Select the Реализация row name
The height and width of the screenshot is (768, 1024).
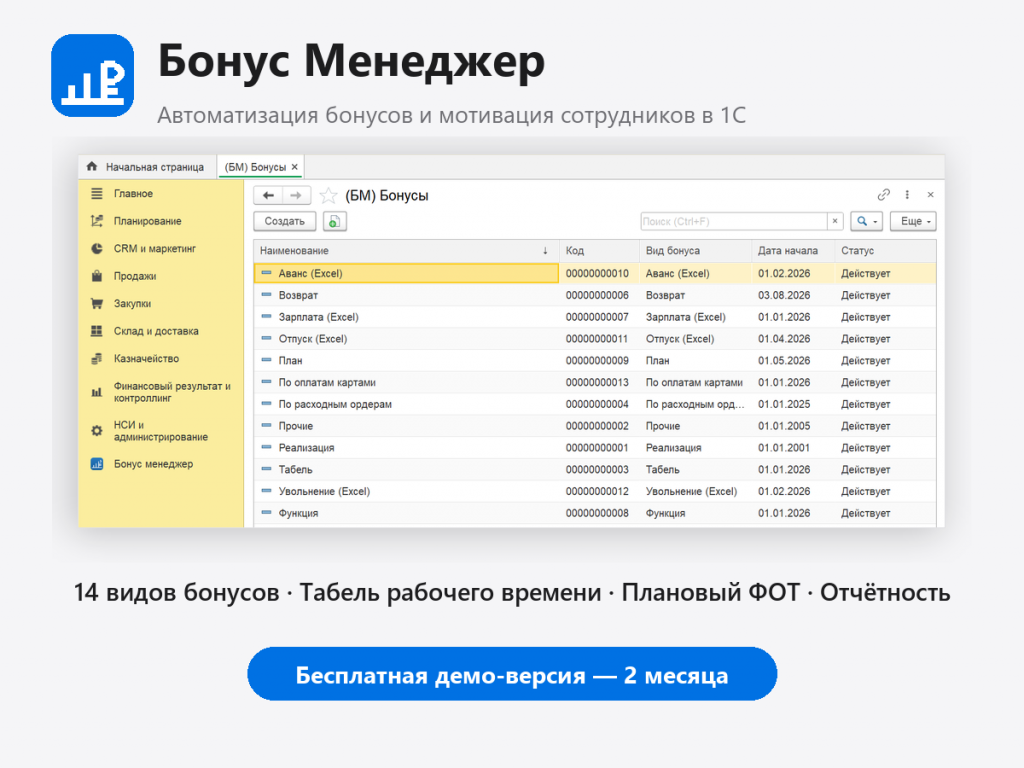tap(306, 447)
